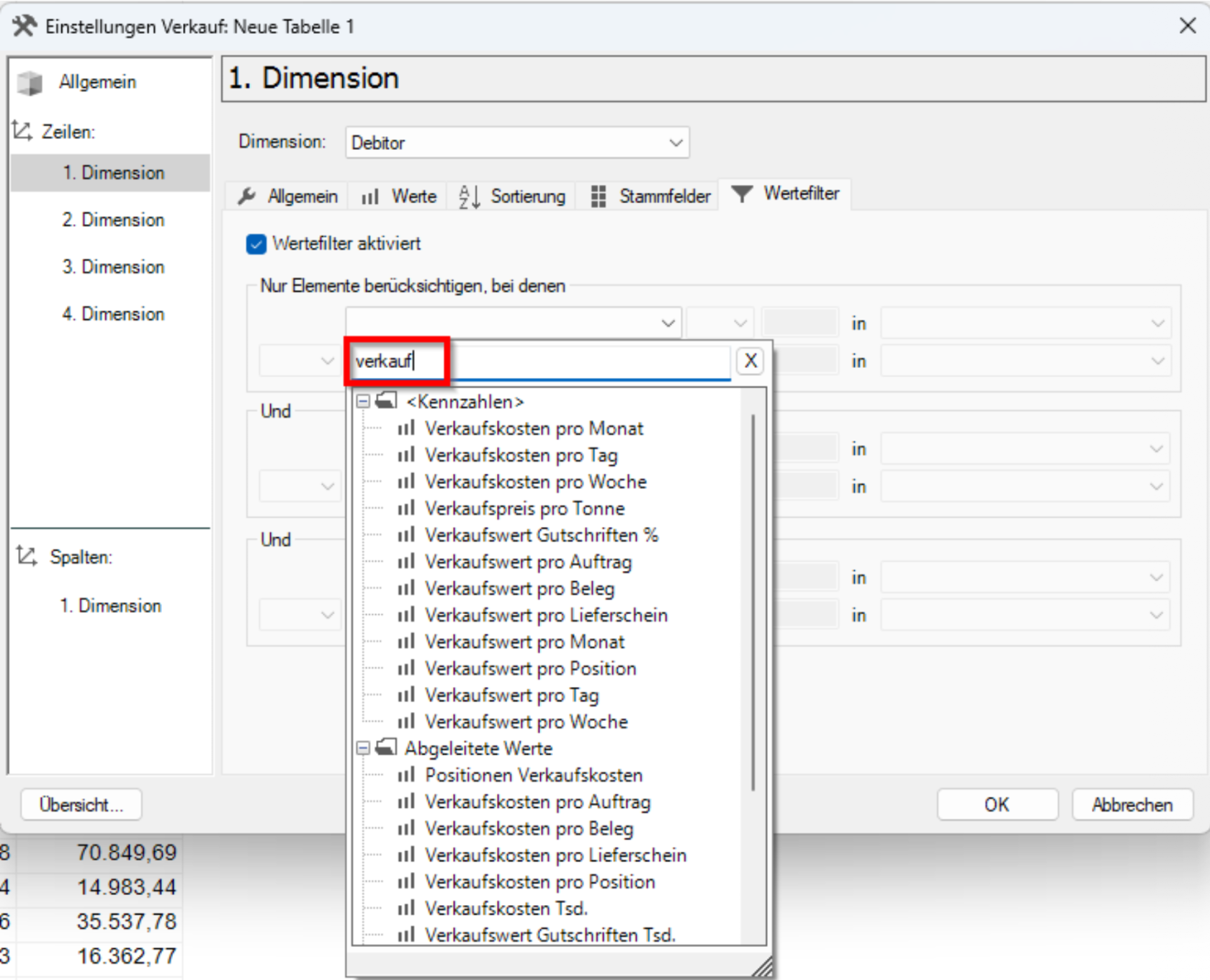Choose Verkaufskosten pro Monat from list
The image size is (1210, 980).
[x=534, y=428]
